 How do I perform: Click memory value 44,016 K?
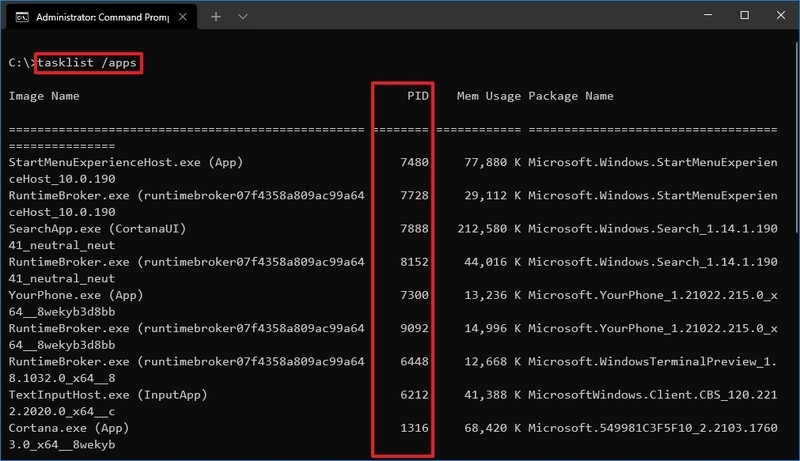[x=493, y=262]
